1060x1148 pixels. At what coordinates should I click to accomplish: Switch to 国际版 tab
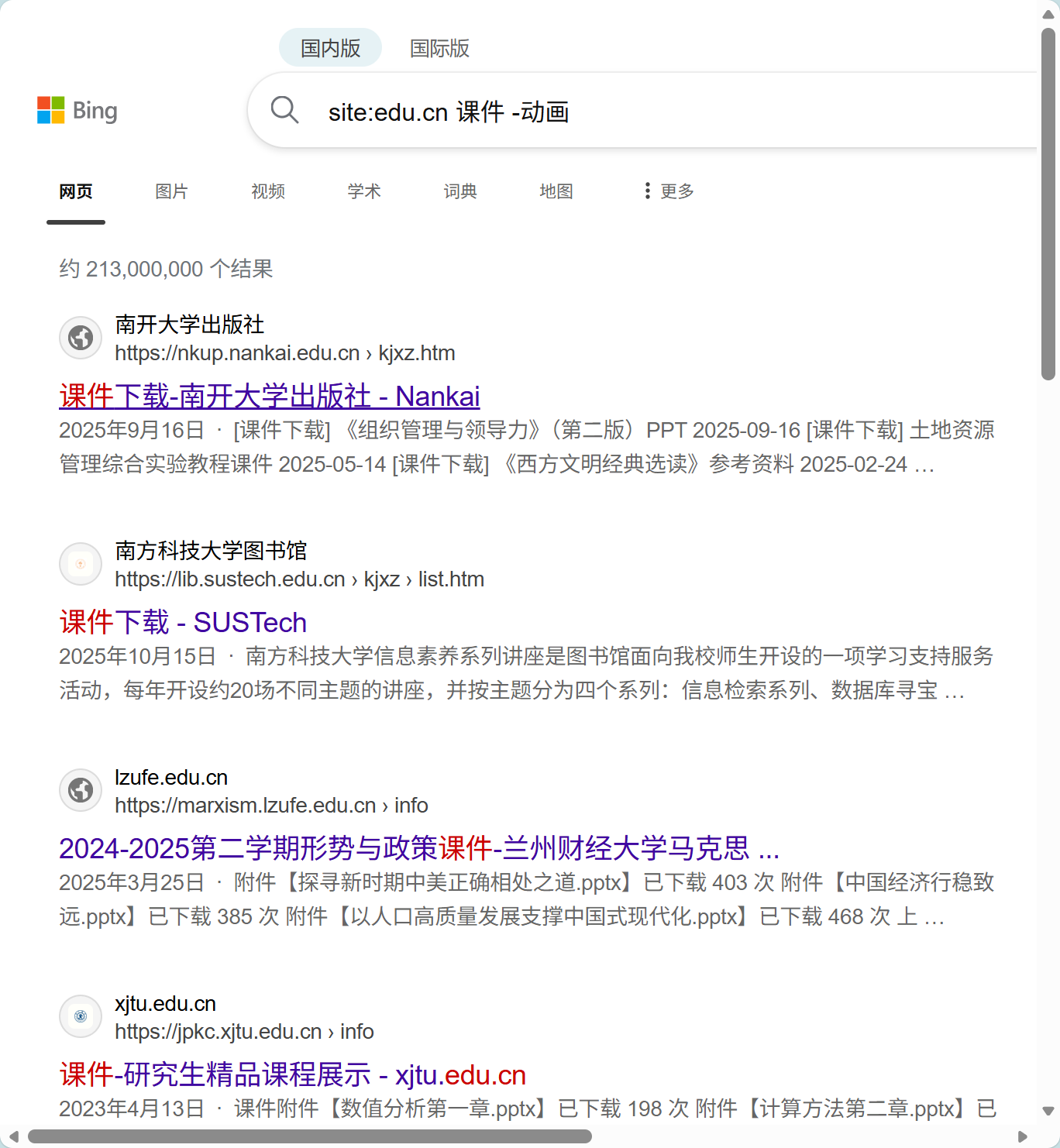pyautogui.click(x=439, y=48)
